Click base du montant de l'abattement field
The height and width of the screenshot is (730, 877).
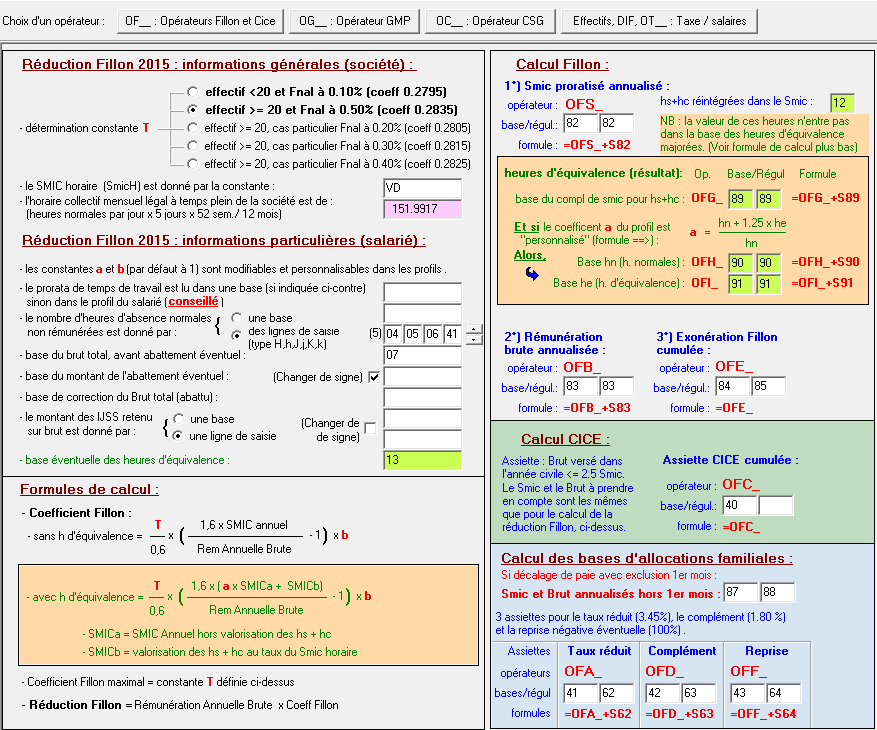(x=423, y=376)
